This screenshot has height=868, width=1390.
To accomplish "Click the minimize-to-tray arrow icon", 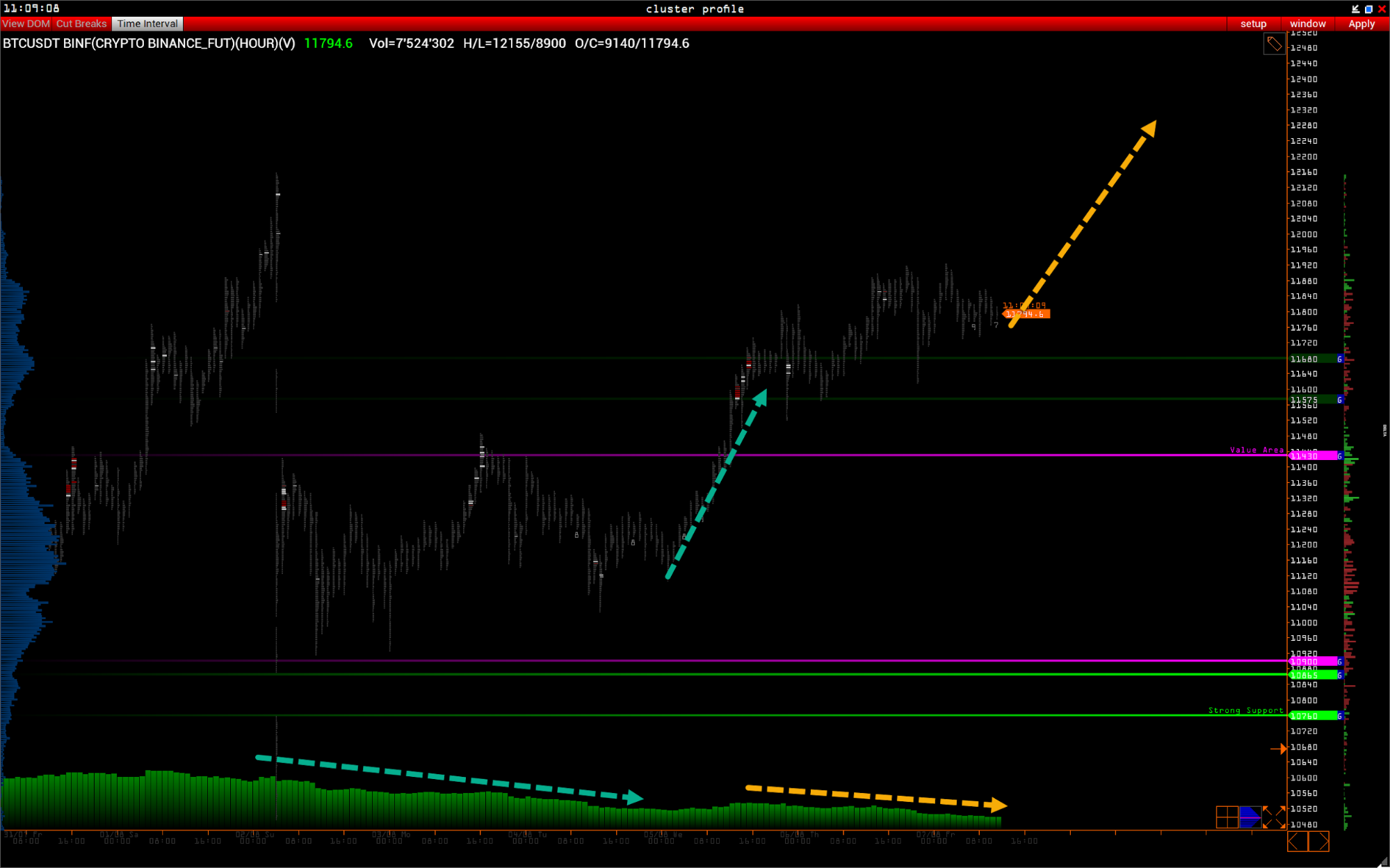I will pos(1355,9).
